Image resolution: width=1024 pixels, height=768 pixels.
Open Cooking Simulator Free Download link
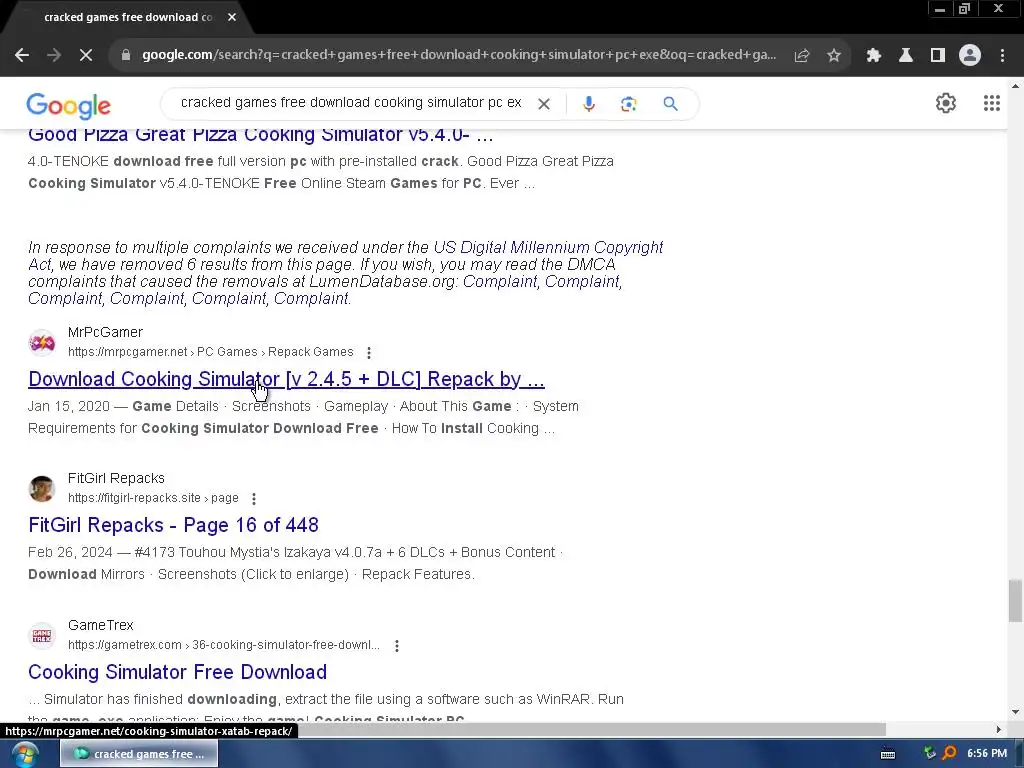[178, 672]
